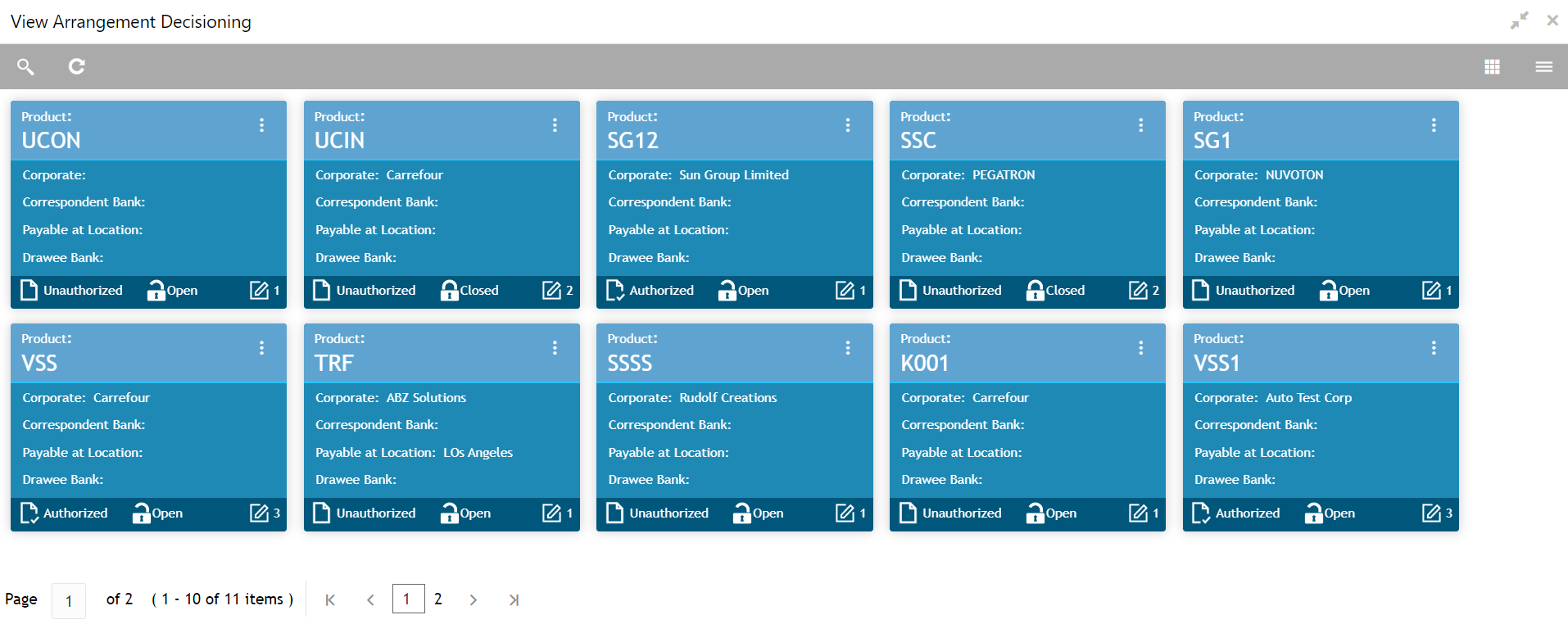Click the authorized document icon on VSS1 card
Screen dimensions: 1568x624
[x=1201, y=513]
